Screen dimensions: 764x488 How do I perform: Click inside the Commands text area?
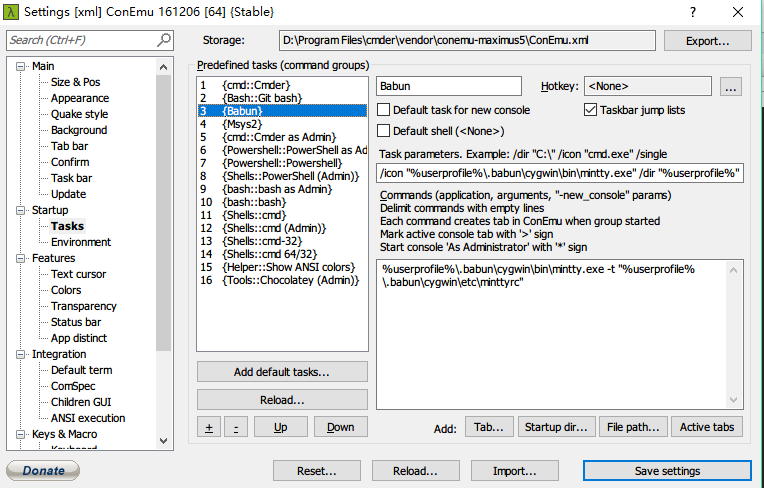[553, 334]
